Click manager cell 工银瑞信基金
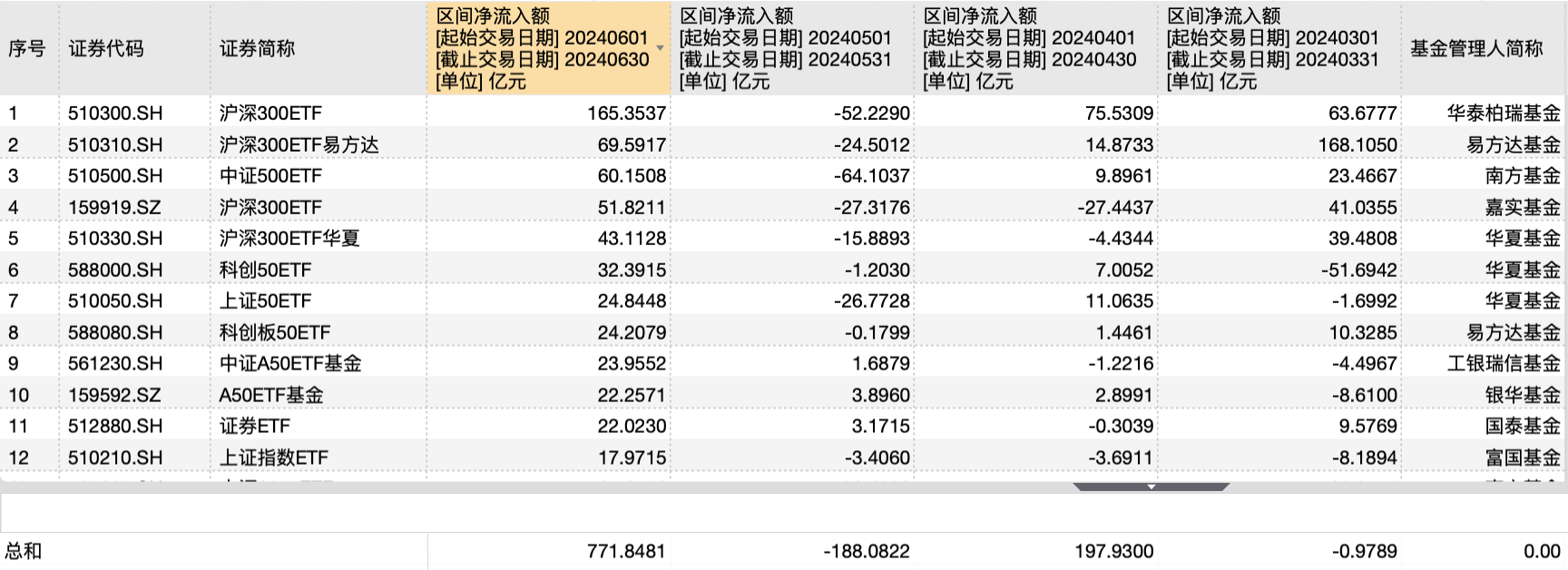 pos(1504,363)
